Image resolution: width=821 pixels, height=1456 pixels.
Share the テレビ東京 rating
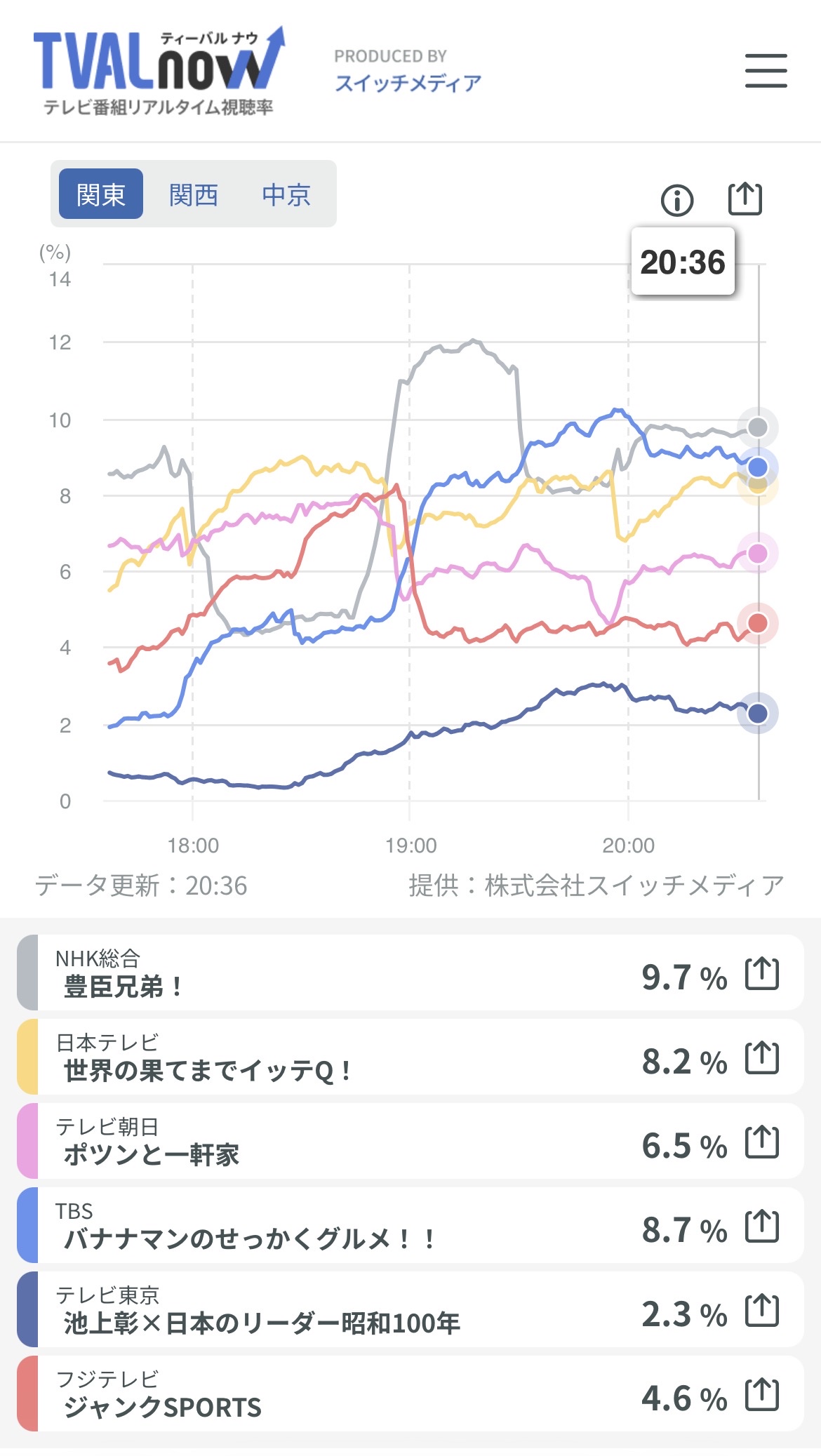[762, 1311]
